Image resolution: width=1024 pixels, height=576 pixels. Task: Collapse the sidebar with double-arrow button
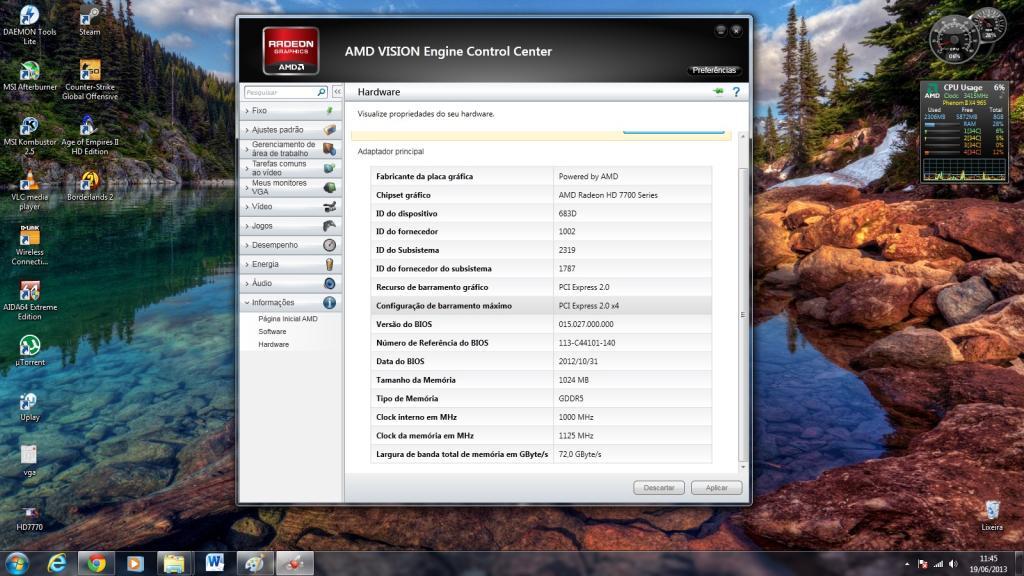[x=337, y=92]
